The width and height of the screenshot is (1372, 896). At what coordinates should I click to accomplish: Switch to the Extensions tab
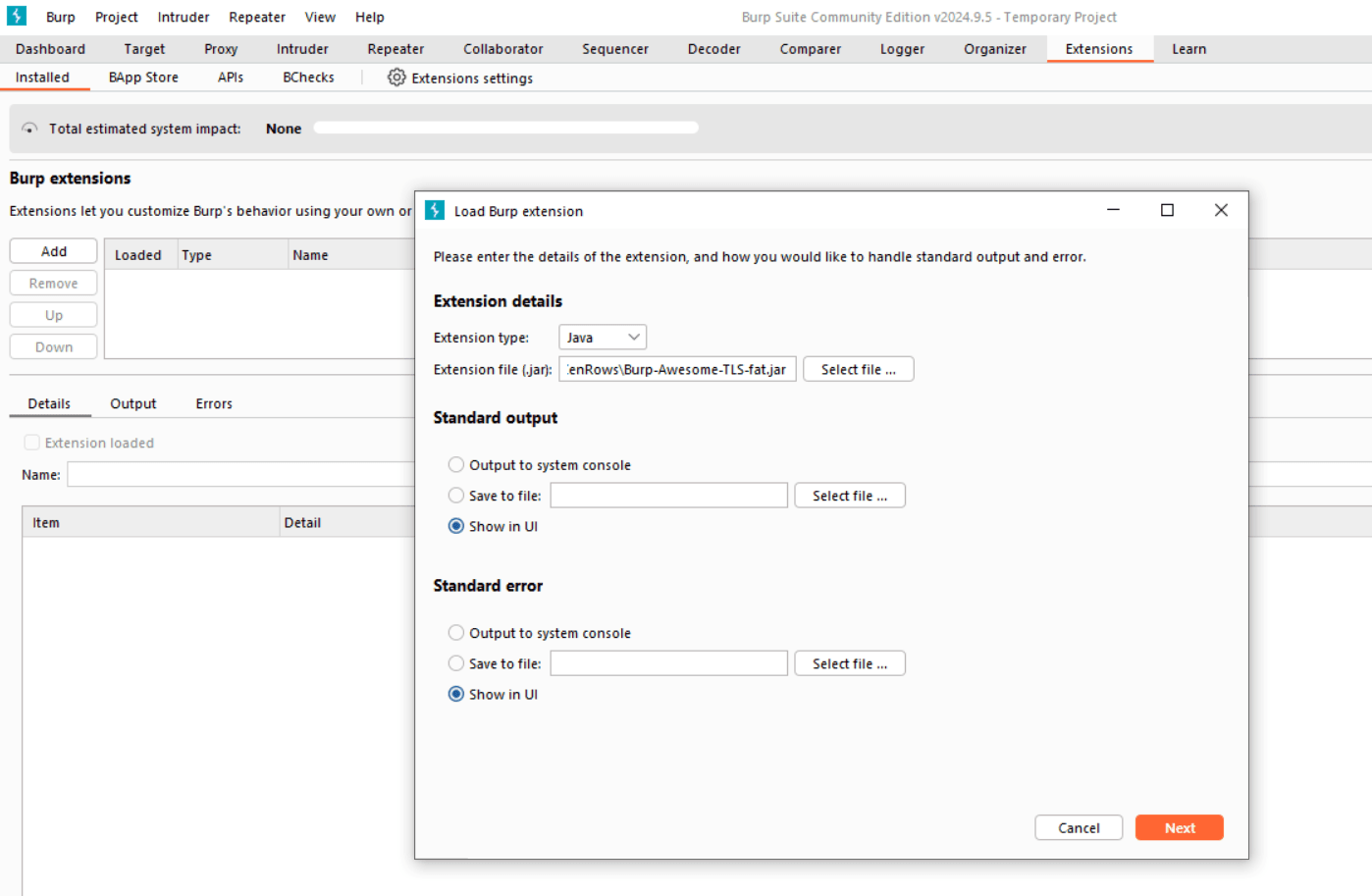(1099, 49)
